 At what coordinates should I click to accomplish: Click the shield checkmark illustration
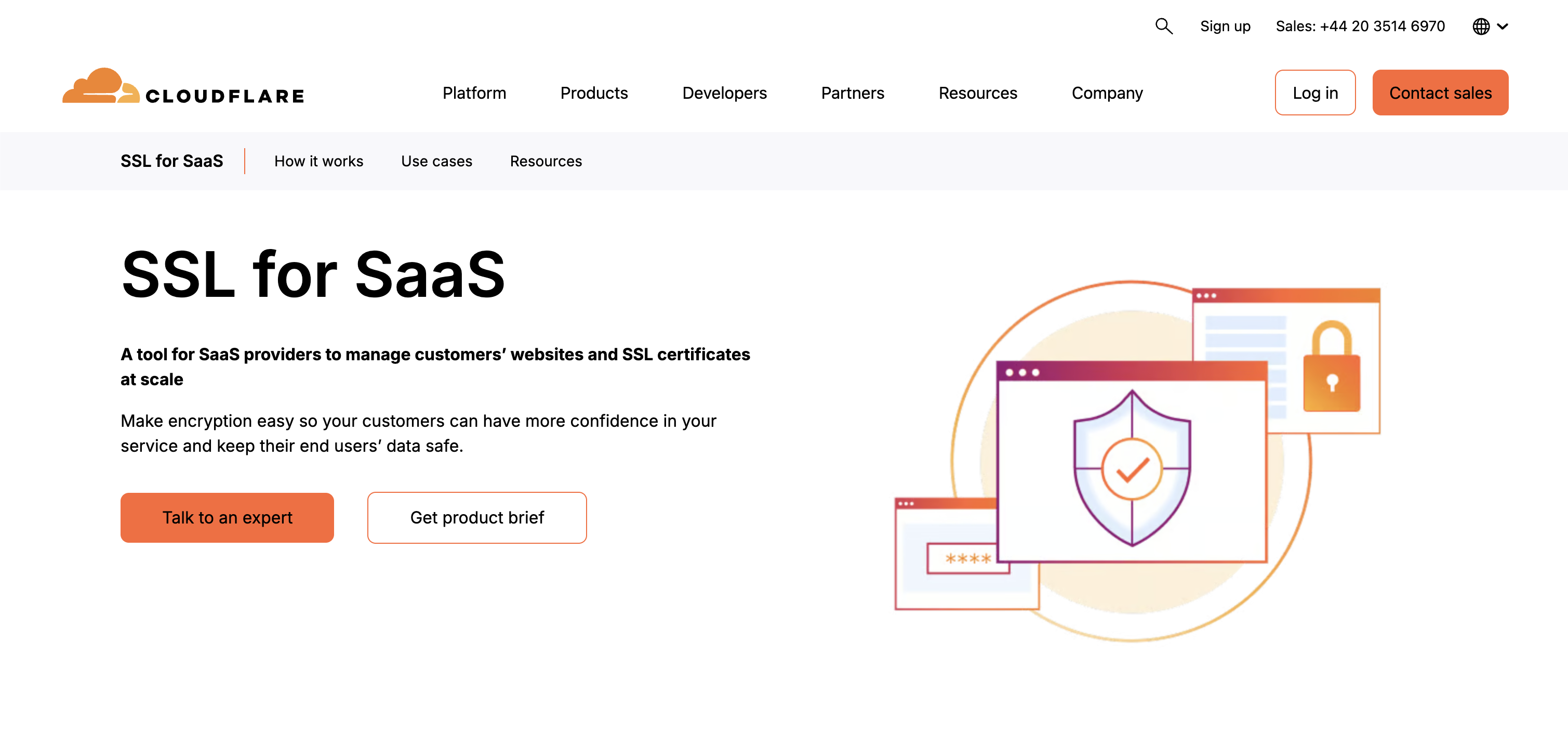click(x=1132, y=468)
